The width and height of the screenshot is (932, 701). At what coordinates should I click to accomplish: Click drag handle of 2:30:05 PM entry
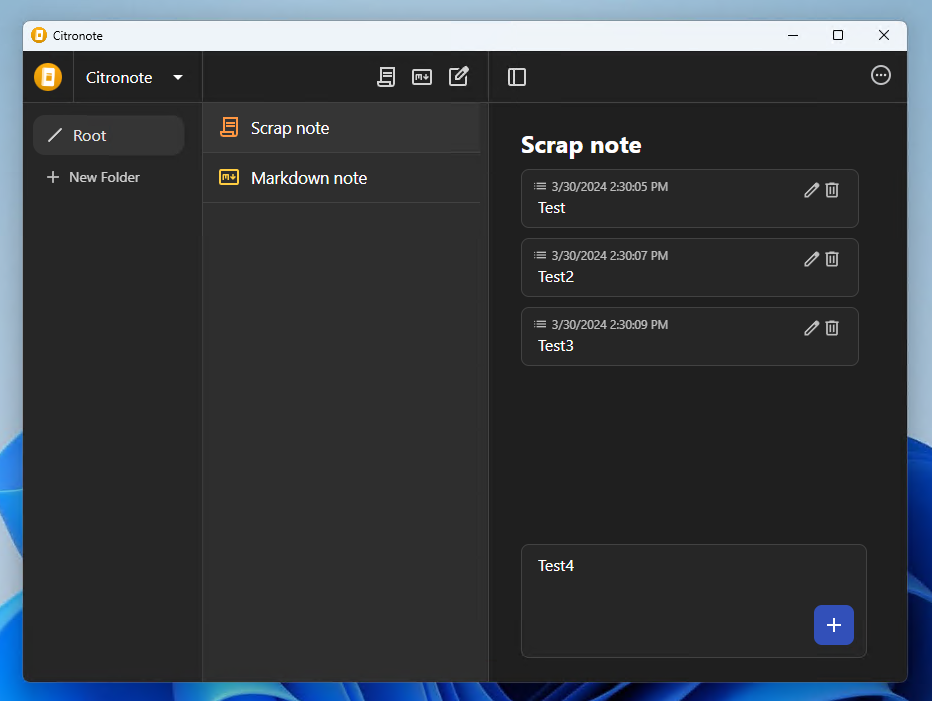coord(540,186)
